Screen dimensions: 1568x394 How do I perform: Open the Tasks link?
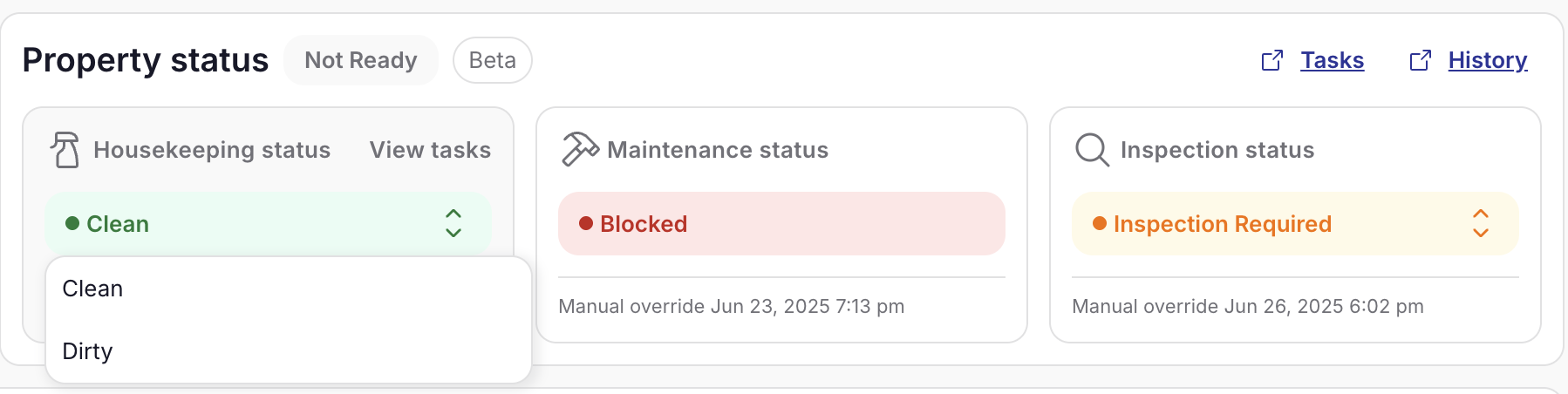(x=1332, y=60)
